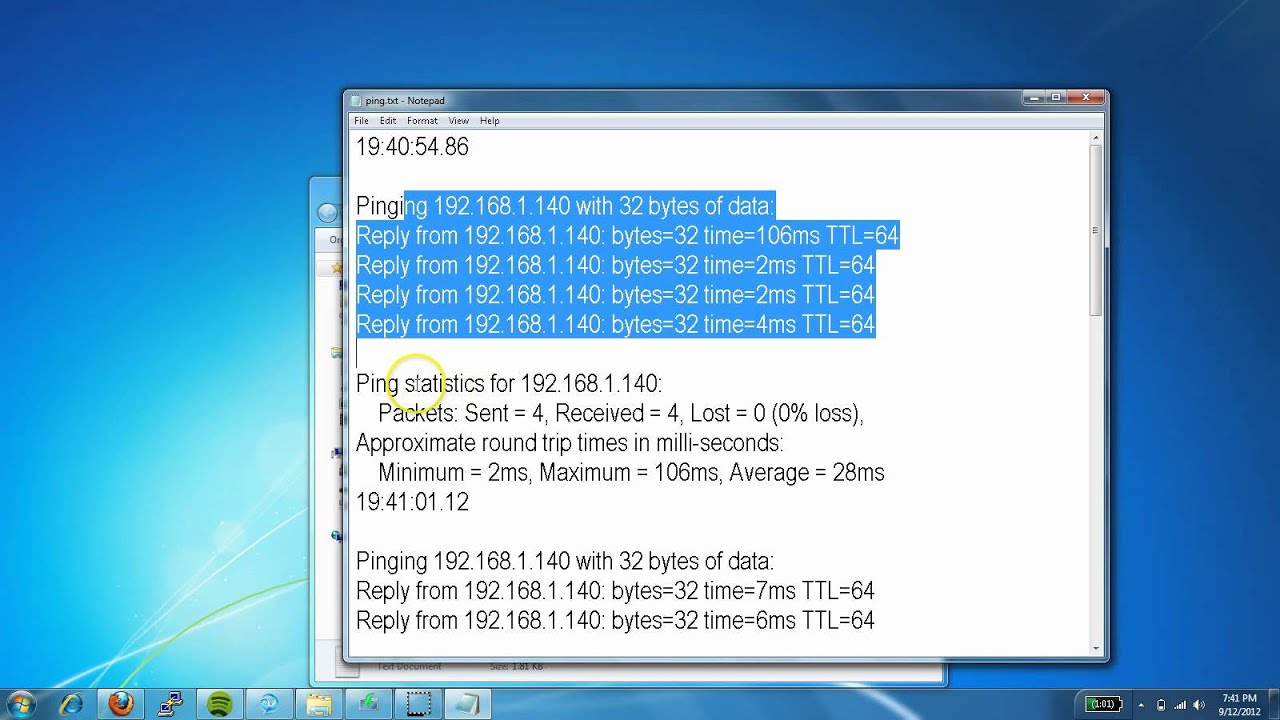Switch to Windows Explorer folder taskbar icon
Screen dimensions: 1280x720
pyautogui.click(x=317, y=704)
